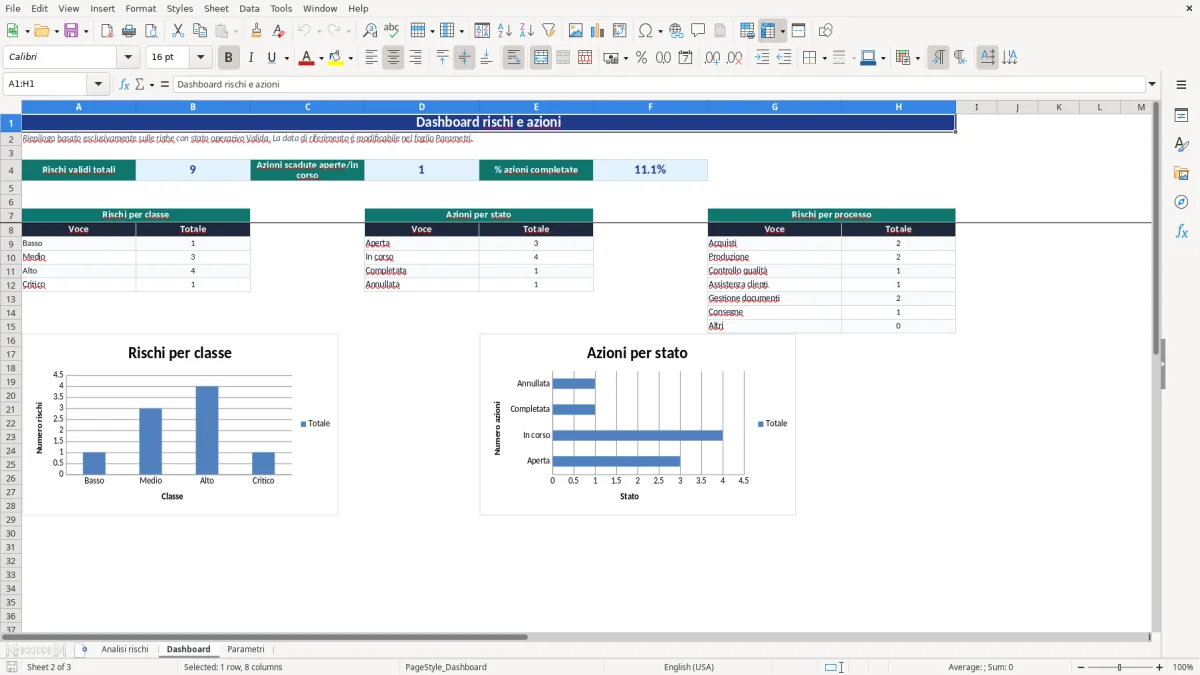Click the Zoom In plus button
Screen dimensions: 1200x675
1160,667
